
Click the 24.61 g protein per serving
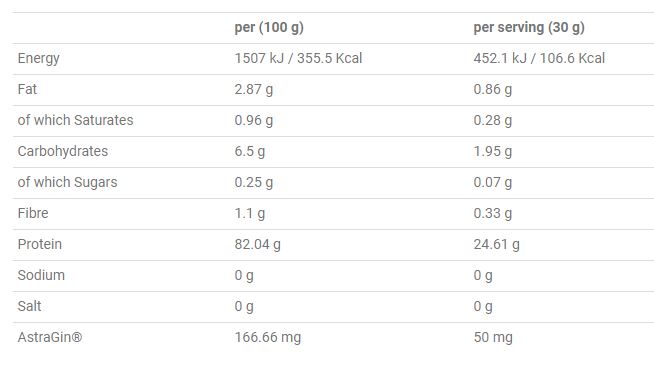pyautogui.click(x=496, y=244)
